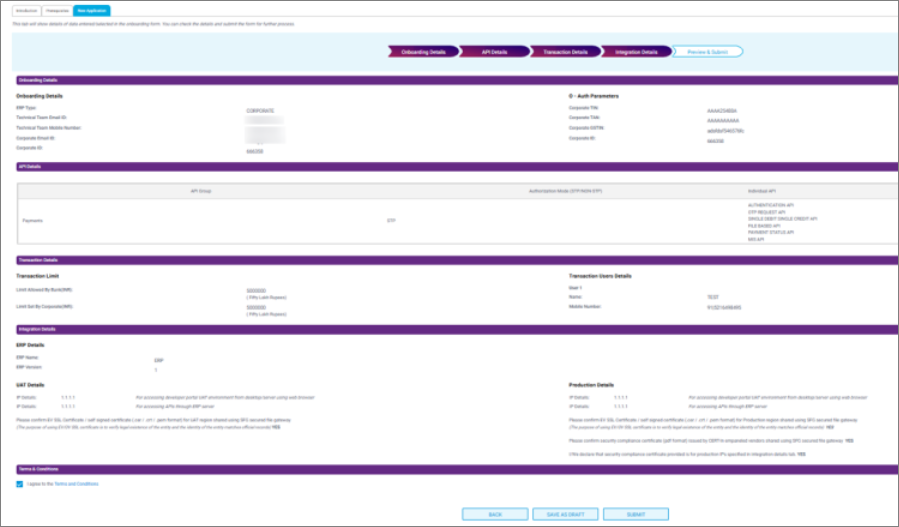Viewport: 899px width, 527px height.
Task: Select the Preview & Submit step
Action: pos(707,51)
